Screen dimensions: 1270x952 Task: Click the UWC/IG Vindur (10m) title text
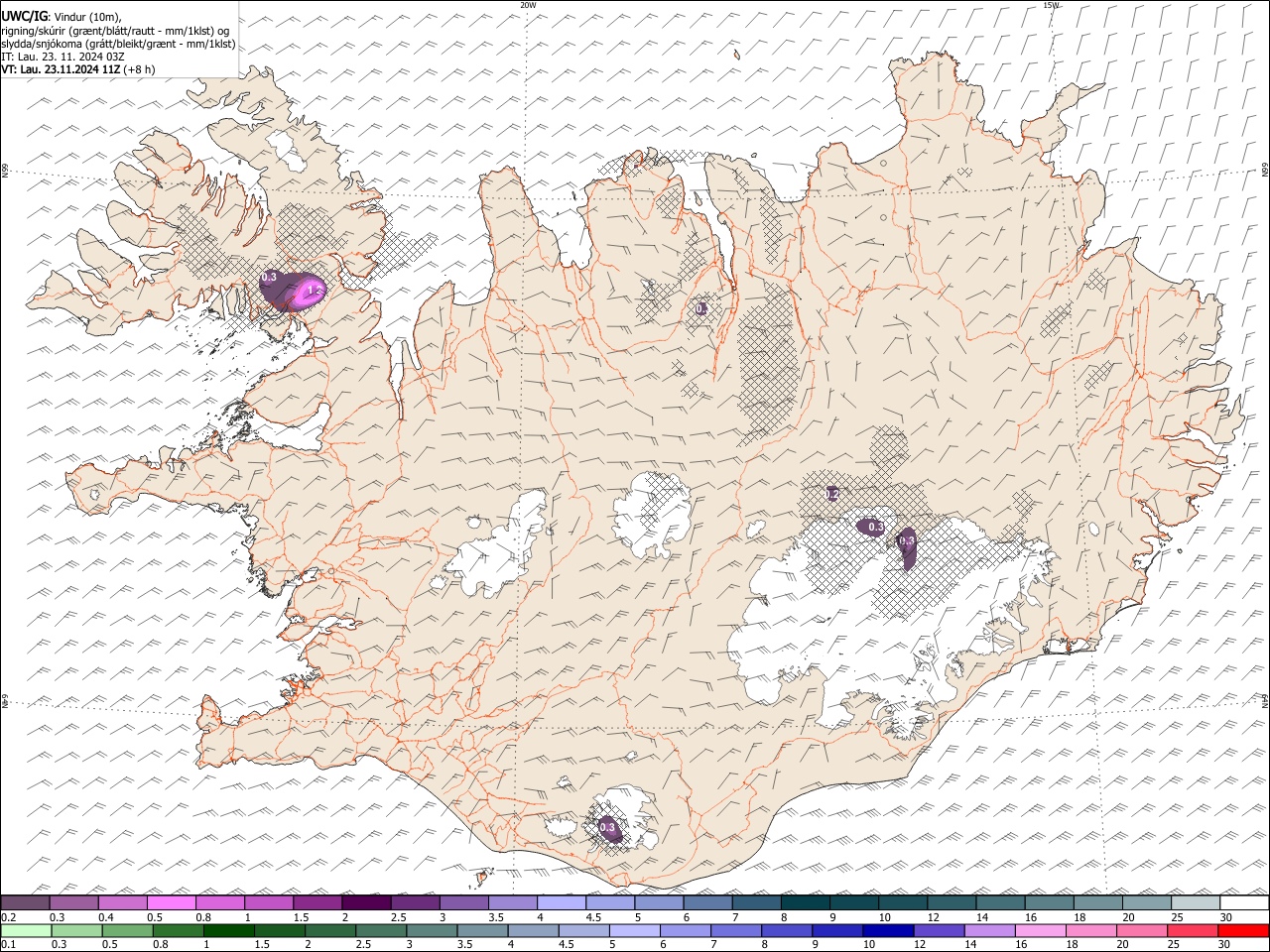(x=62, y=17)
